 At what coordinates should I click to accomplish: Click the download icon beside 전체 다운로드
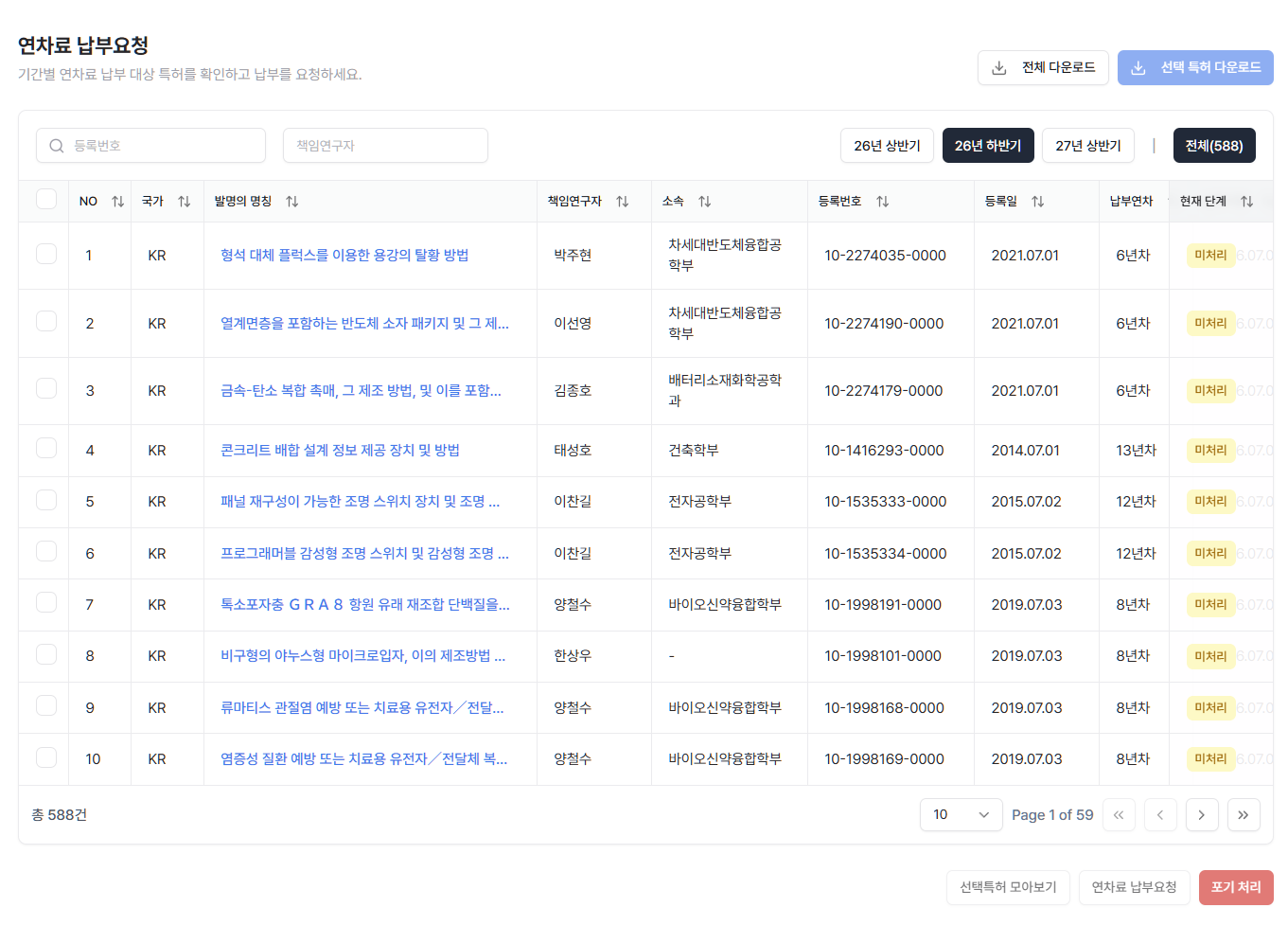pos(997,67)
